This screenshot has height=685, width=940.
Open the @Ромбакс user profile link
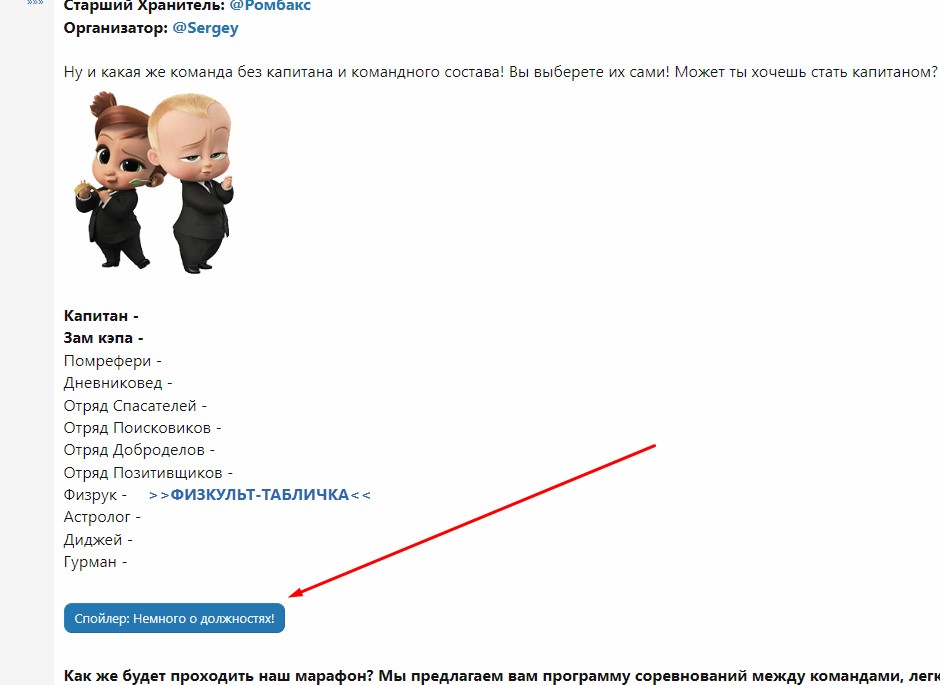(x=270, y=6)
